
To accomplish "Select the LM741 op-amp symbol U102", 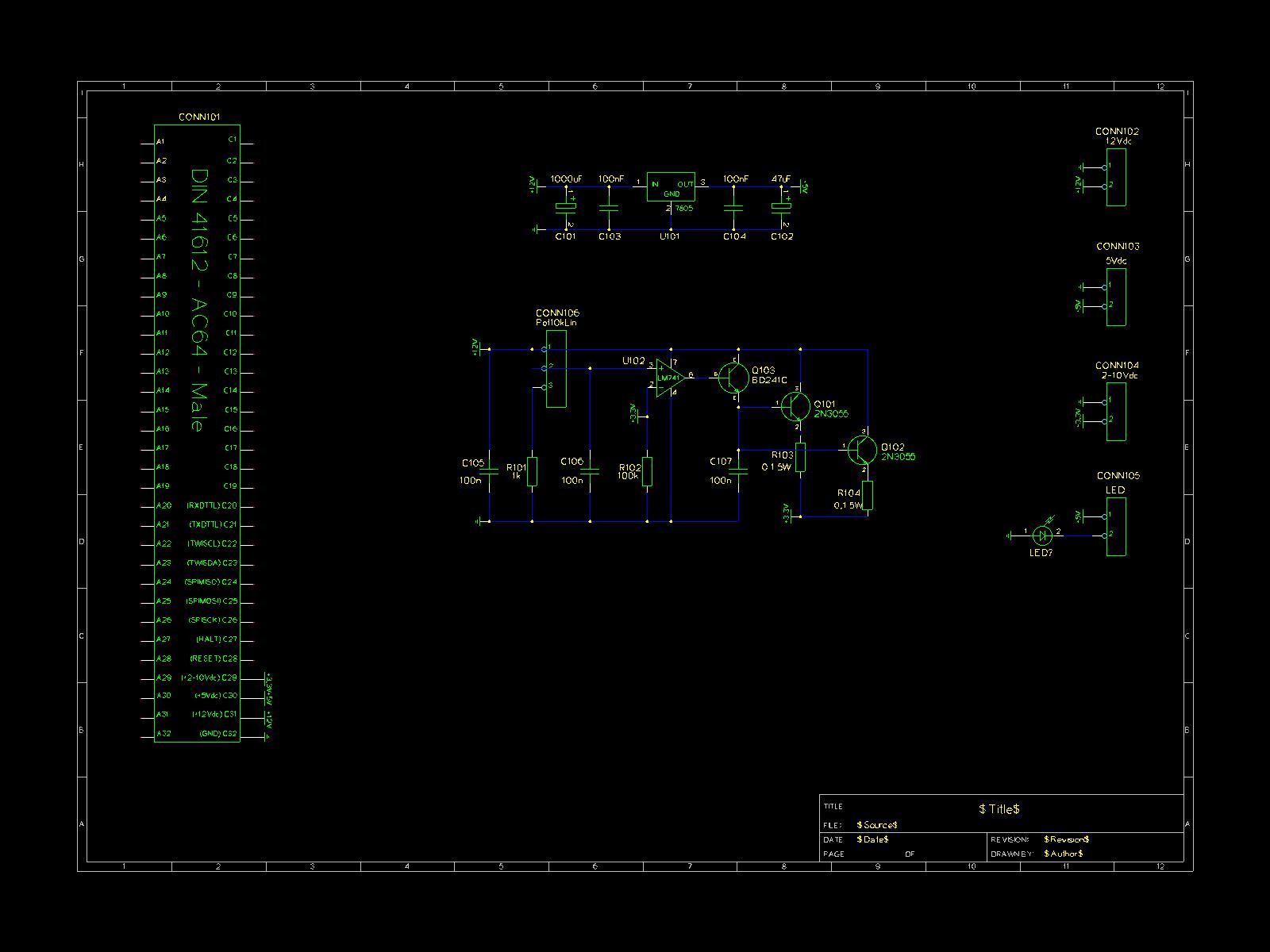I will click(669, 378).
